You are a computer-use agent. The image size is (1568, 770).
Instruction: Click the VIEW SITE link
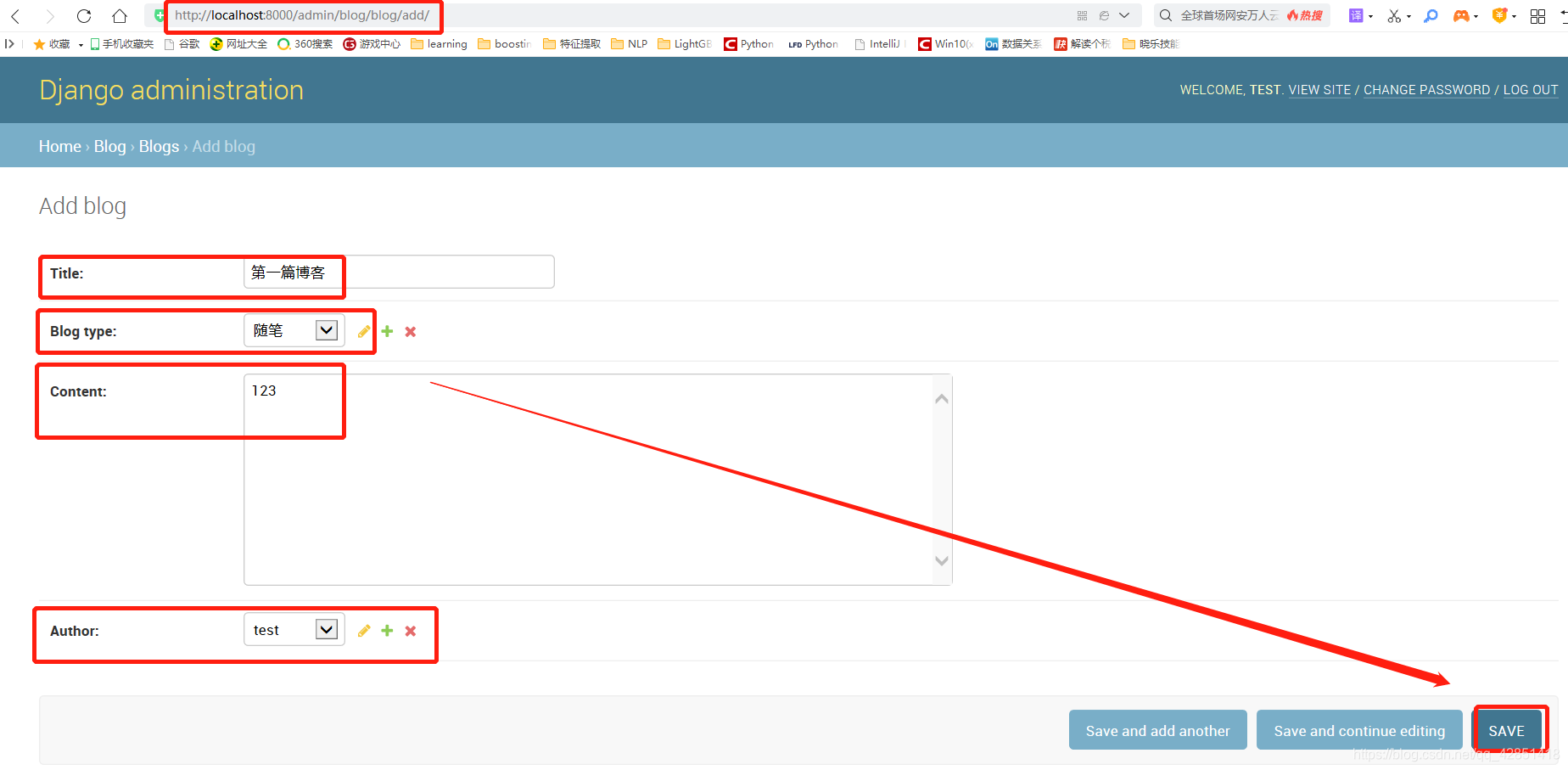(1319, 90)
